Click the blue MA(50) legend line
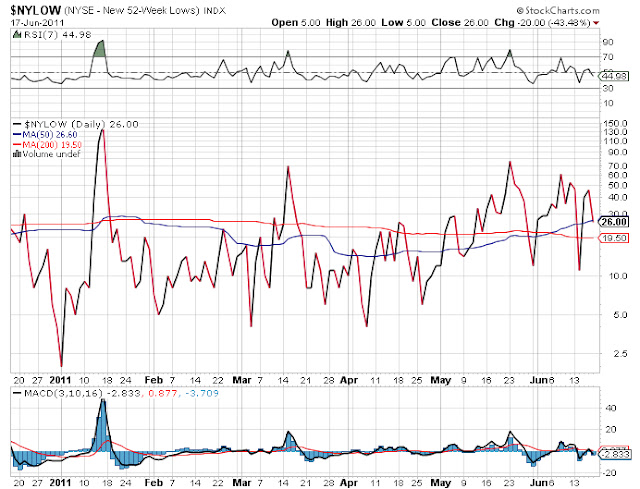 (17, 134)
